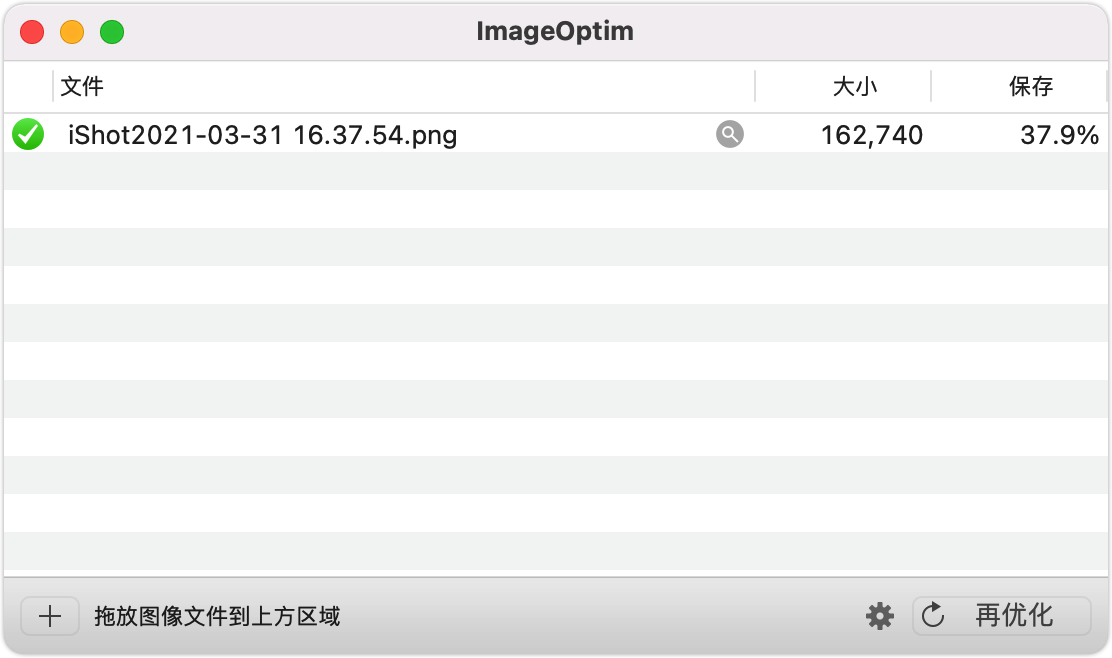Open the gear preferences icon
The width and height of the screenshot is (1112, 658).
(880, 616)
